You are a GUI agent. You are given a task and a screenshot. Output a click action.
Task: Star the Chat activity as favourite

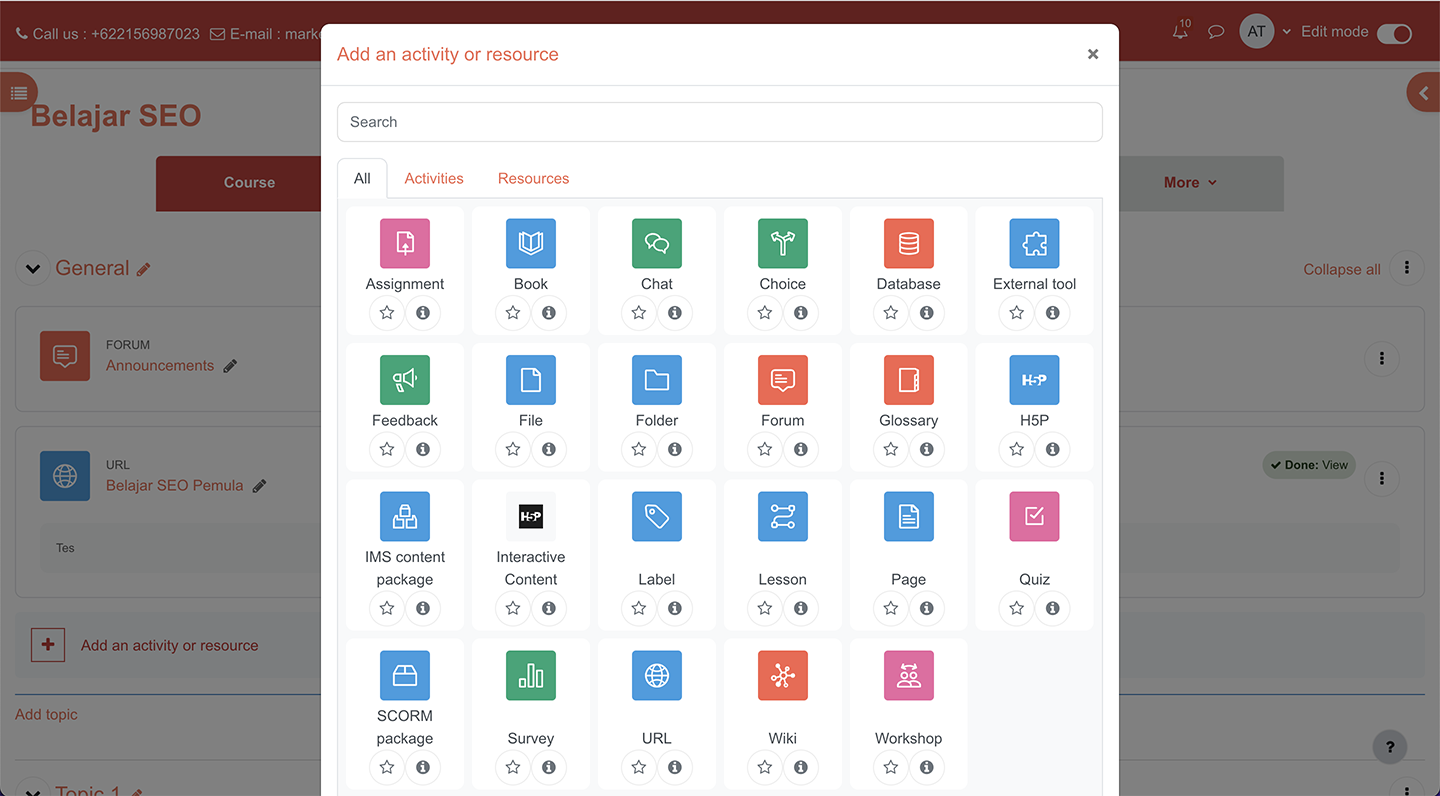pos(639,313)
